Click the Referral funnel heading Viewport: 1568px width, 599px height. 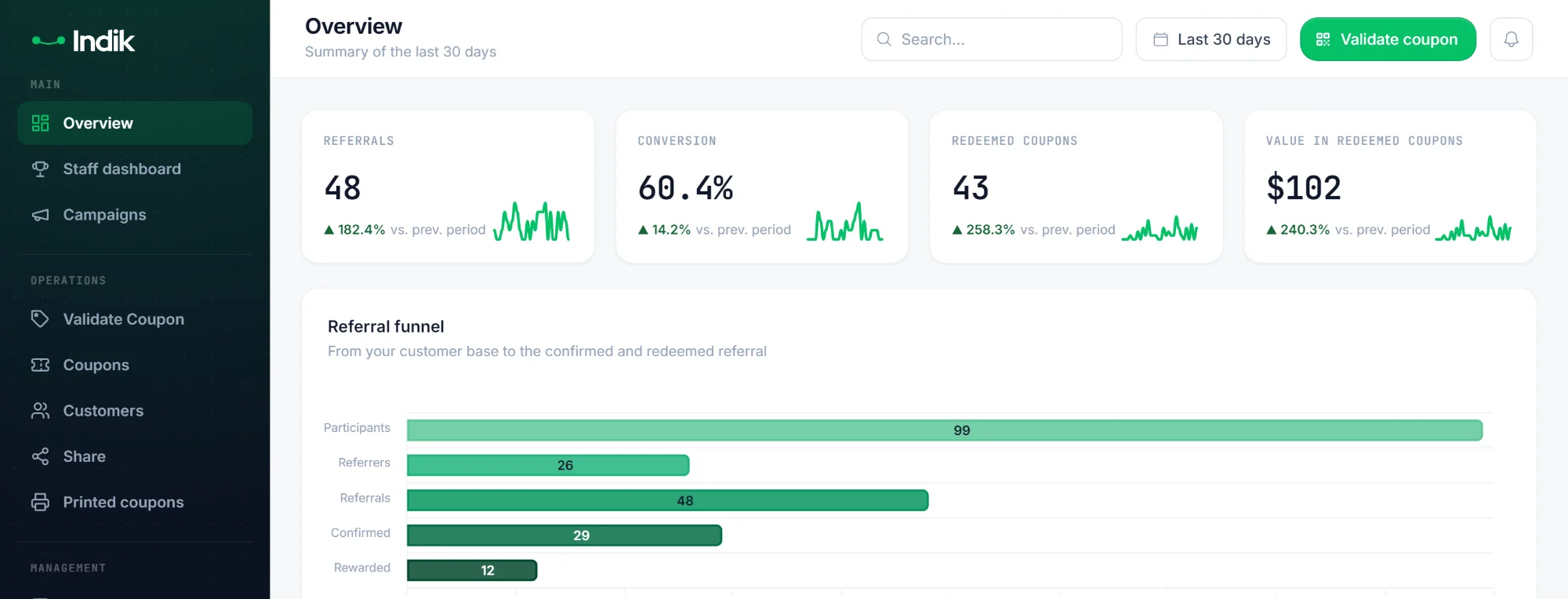coord(386,326)
